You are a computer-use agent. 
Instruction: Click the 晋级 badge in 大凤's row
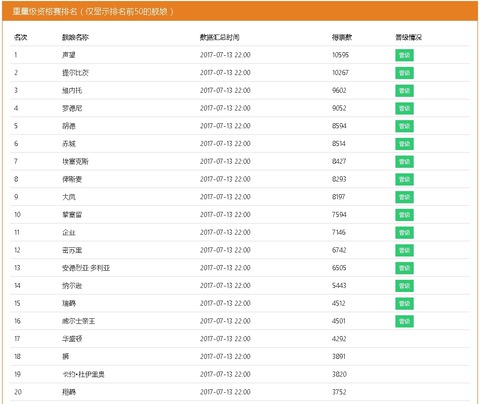pos(404,197)
